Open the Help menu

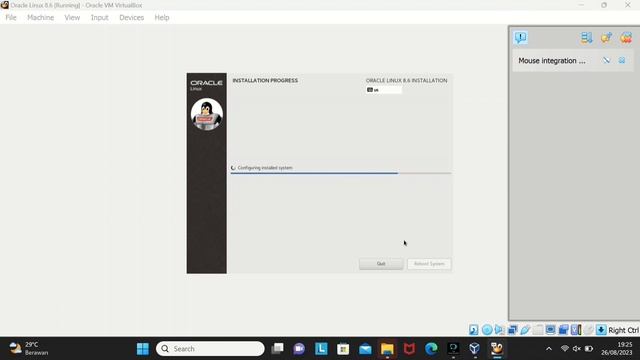(162, 18)
